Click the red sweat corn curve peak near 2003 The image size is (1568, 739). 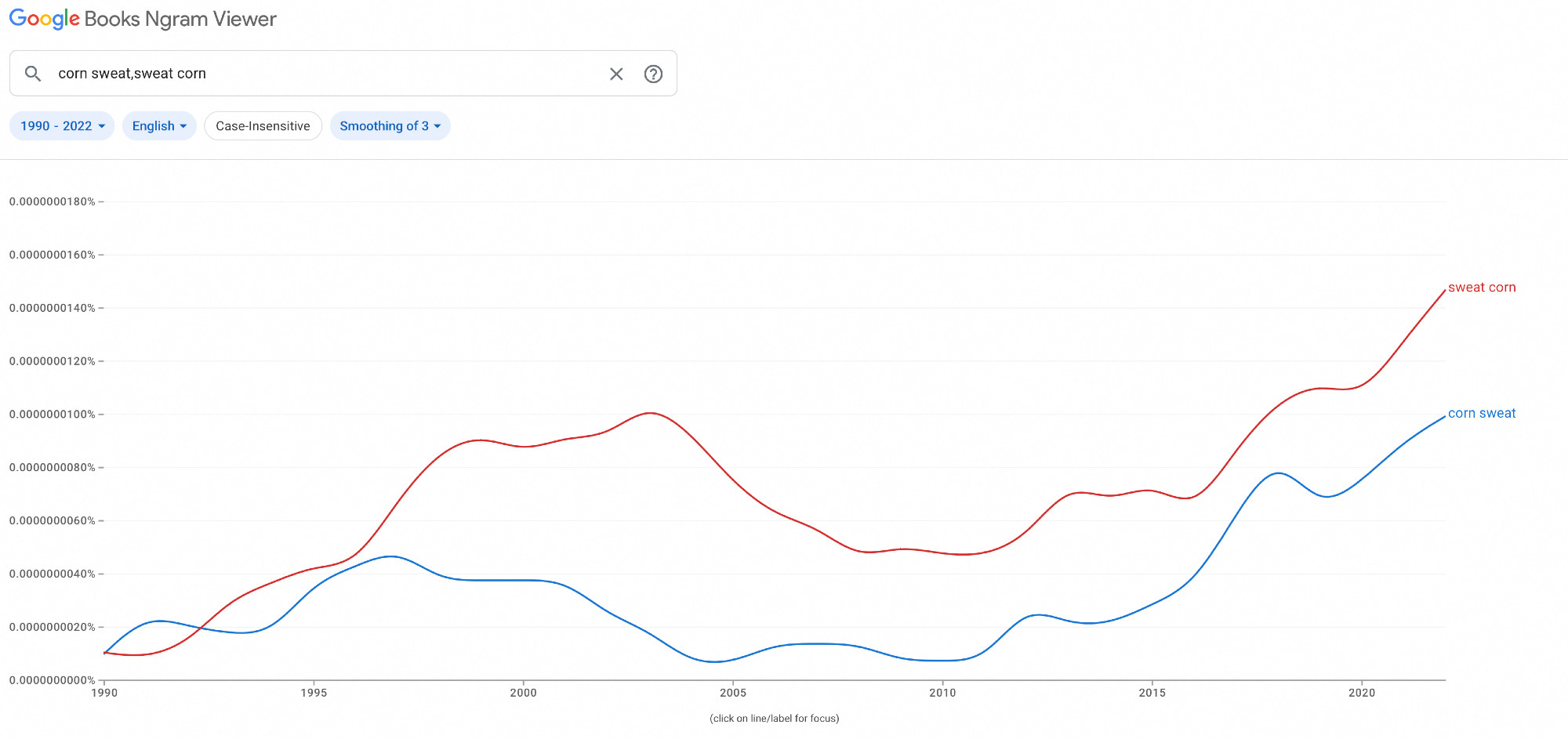tap(650, 413)
